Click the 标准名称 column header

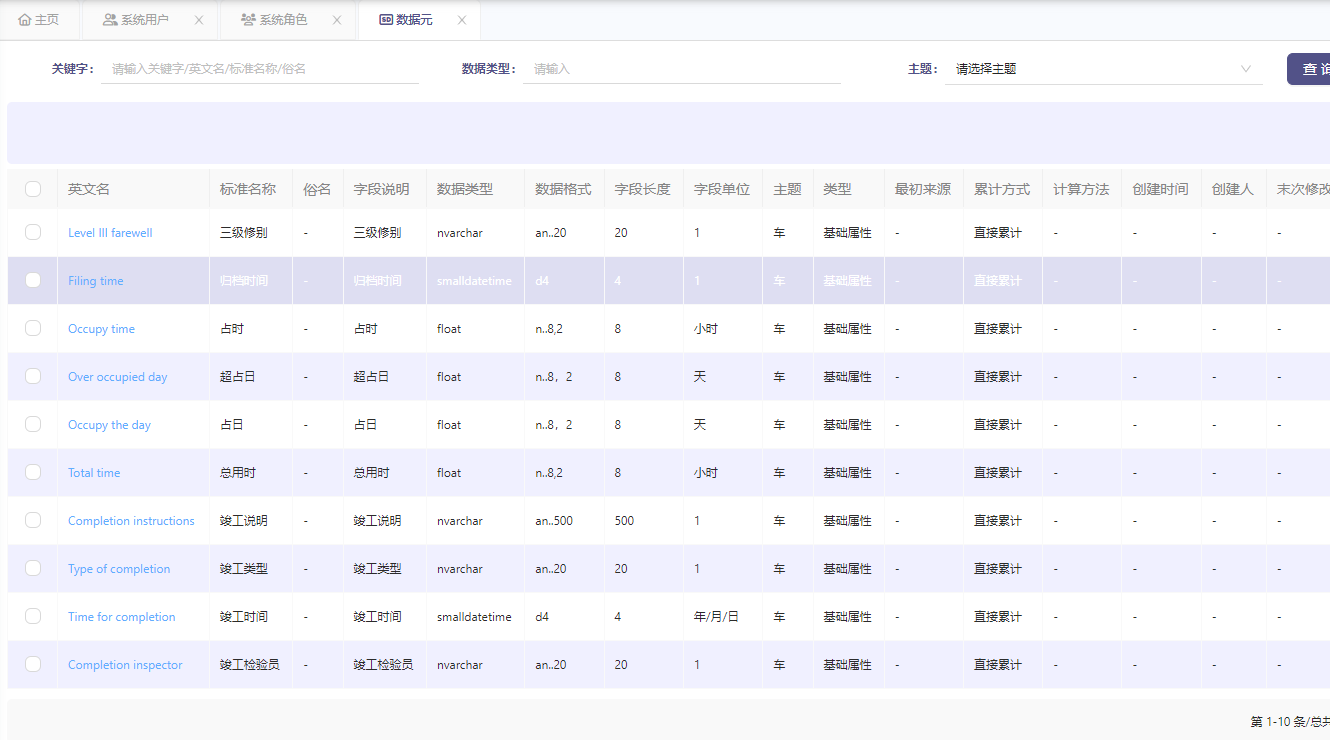251,189
